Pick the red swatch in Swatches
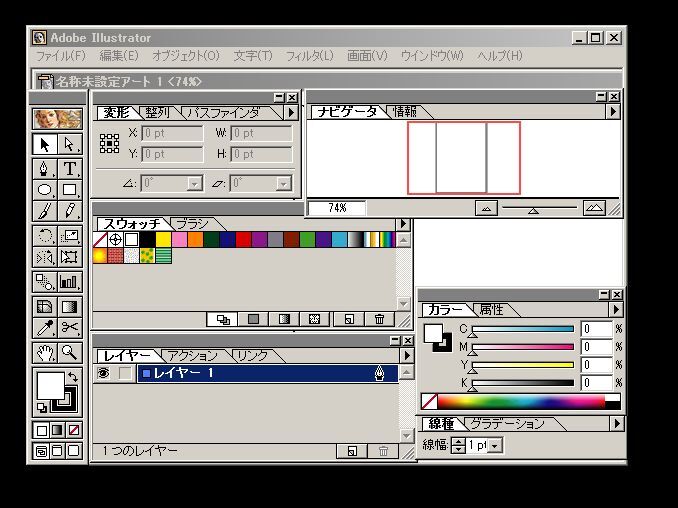 (243, 240)
